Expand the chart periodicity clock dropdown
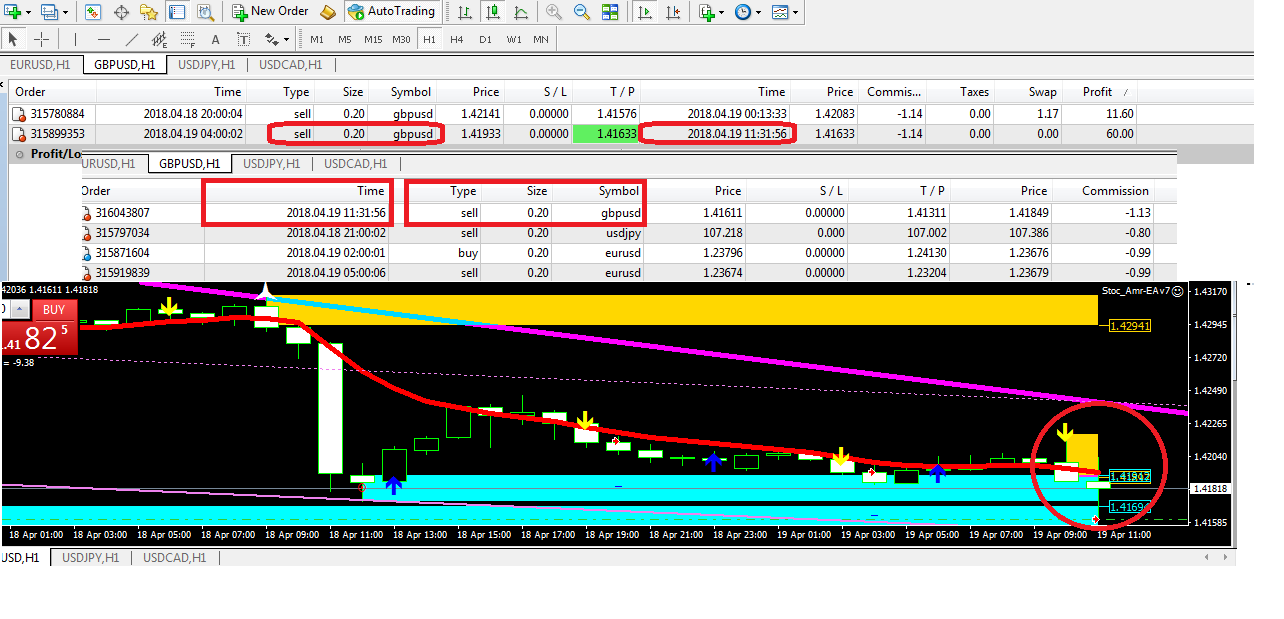The image size is (1284, 619). 758,13
